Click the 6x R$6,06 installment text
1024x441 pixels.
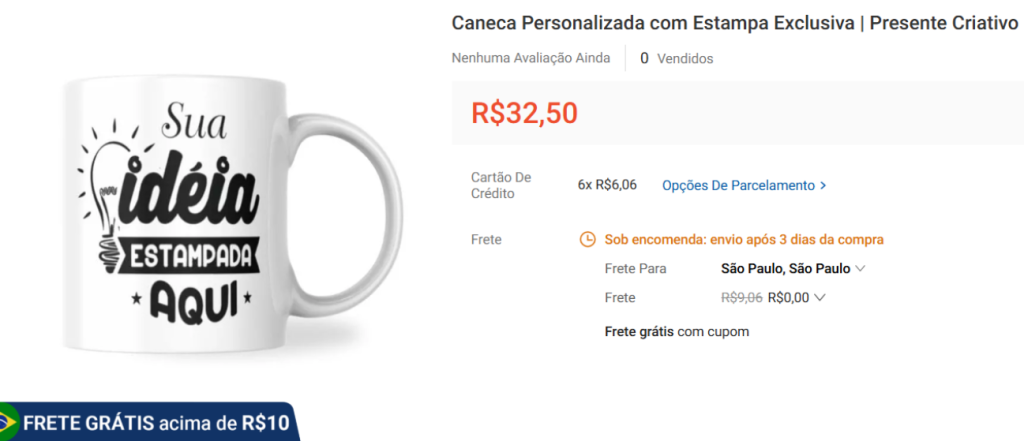607,185
